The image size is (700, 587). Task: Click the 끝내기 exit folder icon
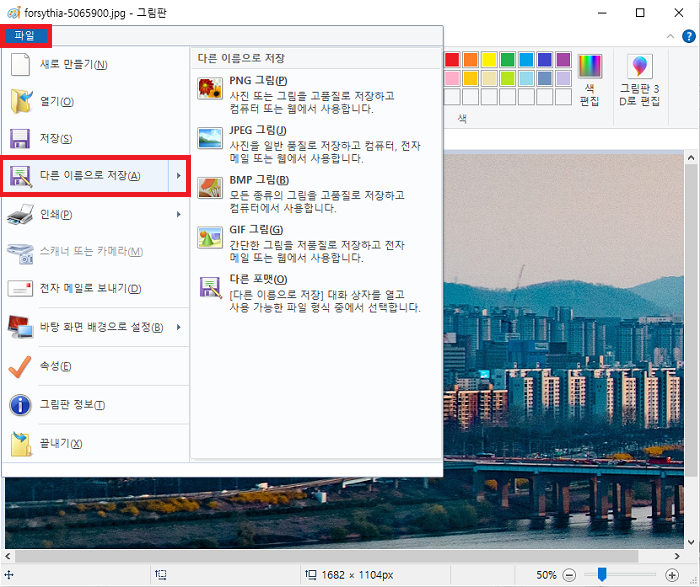click(21, 444)
